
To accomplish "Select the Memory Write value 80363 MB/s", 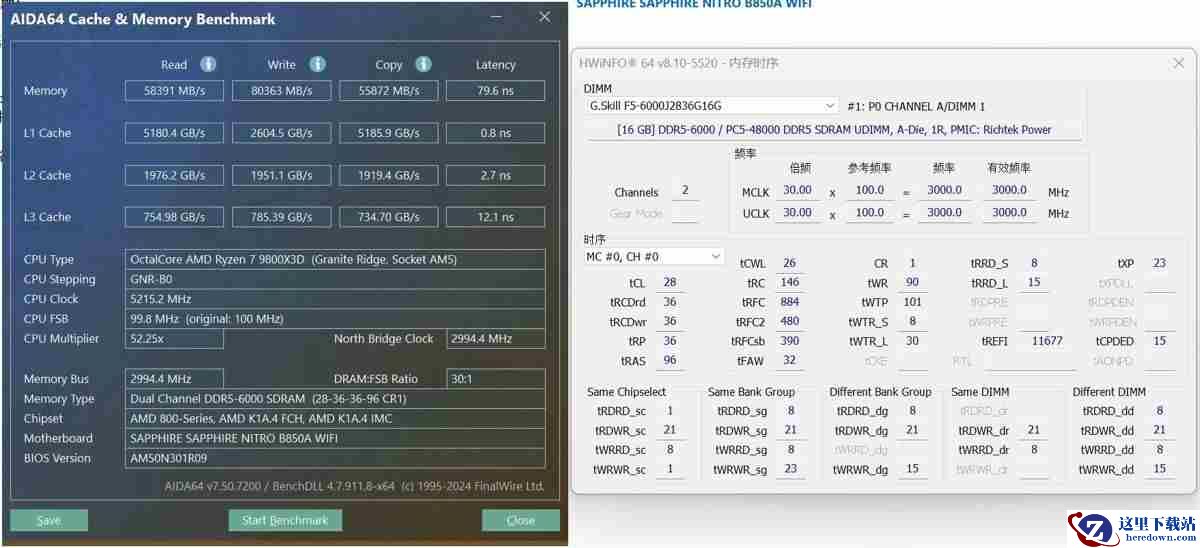I will tap(281, 91).
